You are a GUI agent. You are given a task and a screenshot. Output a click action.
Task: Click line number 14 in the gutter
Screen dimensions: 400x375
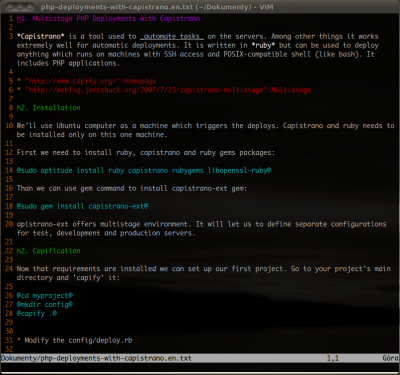pos(9,170)
